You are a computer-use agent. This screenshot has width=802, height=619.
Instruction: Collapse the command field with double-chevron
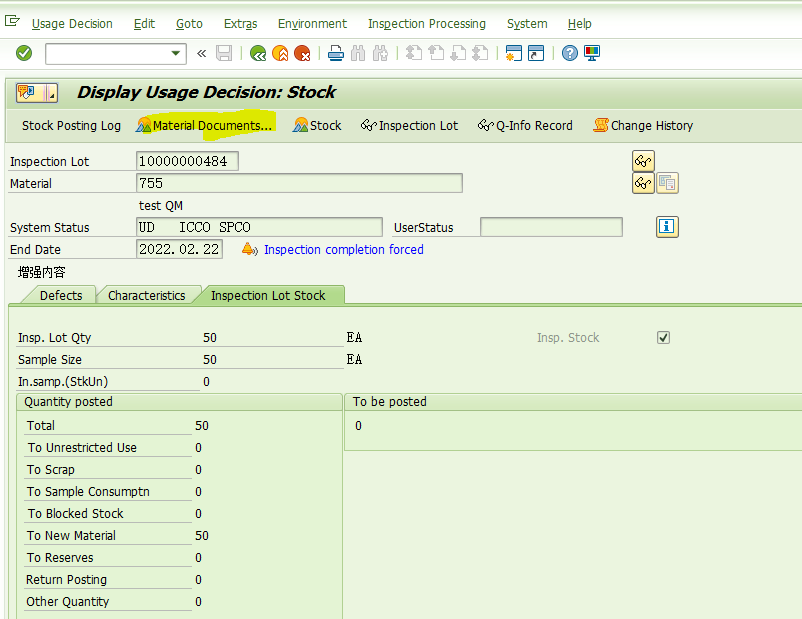coord(202,53)
